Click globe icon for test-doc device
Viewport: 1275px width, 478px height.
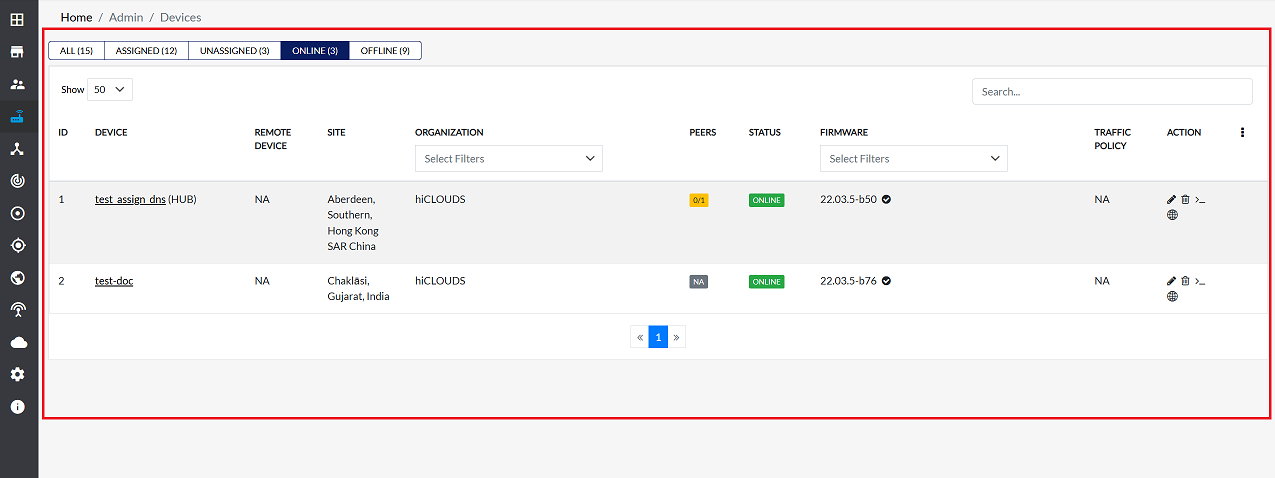point(1172,296)
